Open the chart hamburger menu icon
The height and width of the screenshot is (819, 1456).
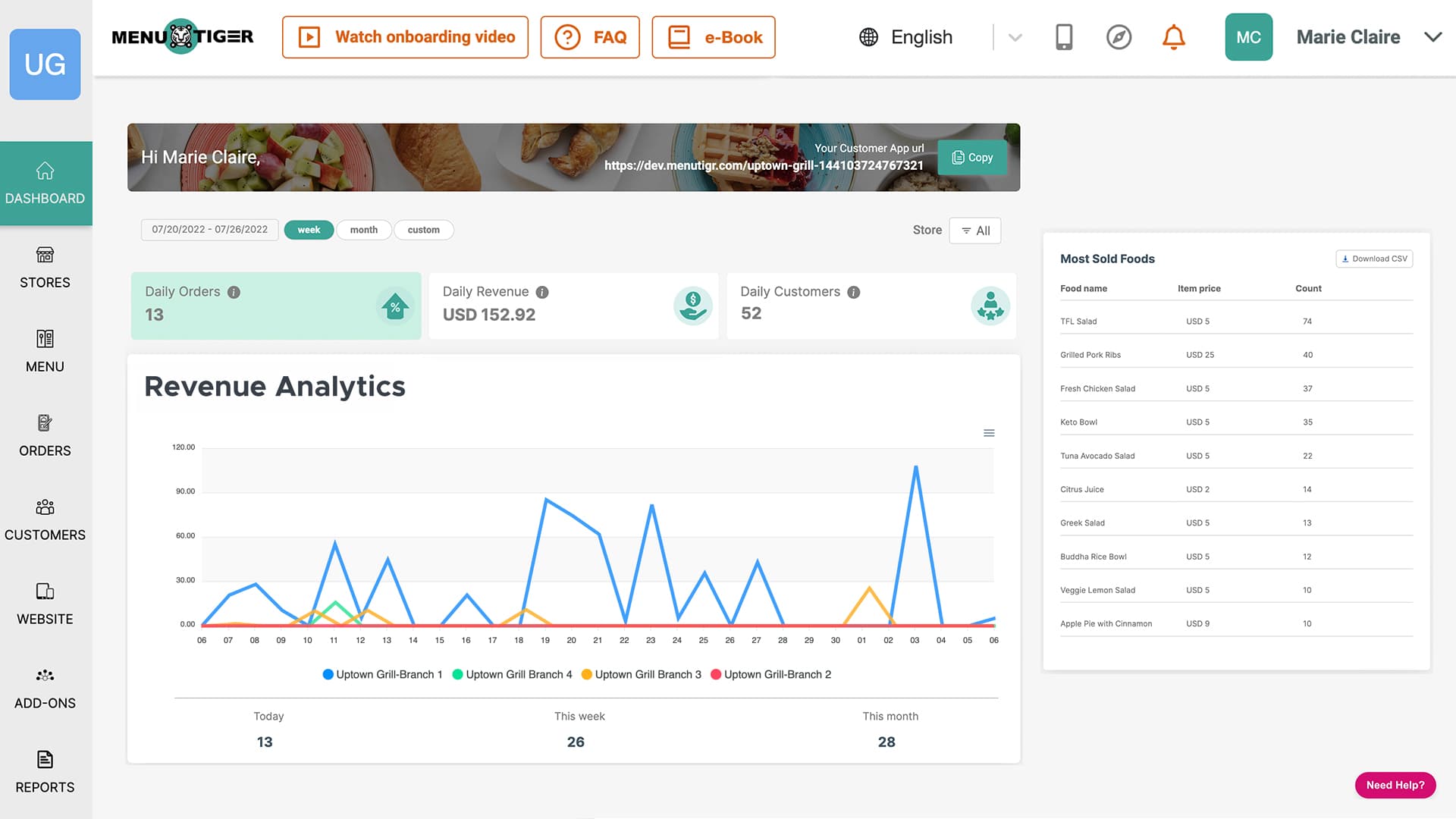click(x=989, y=433)
